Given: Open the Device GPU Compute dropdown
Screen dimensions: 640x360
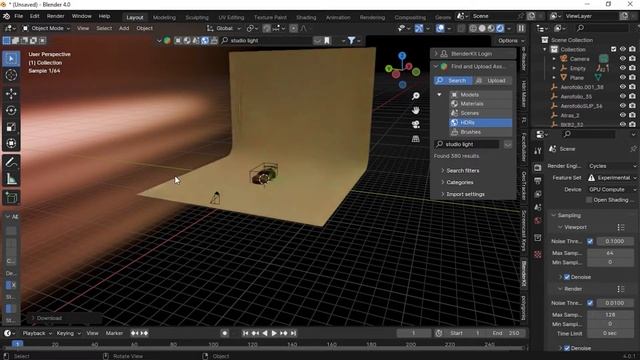Looking at the screenshot, I should [612, 189].
